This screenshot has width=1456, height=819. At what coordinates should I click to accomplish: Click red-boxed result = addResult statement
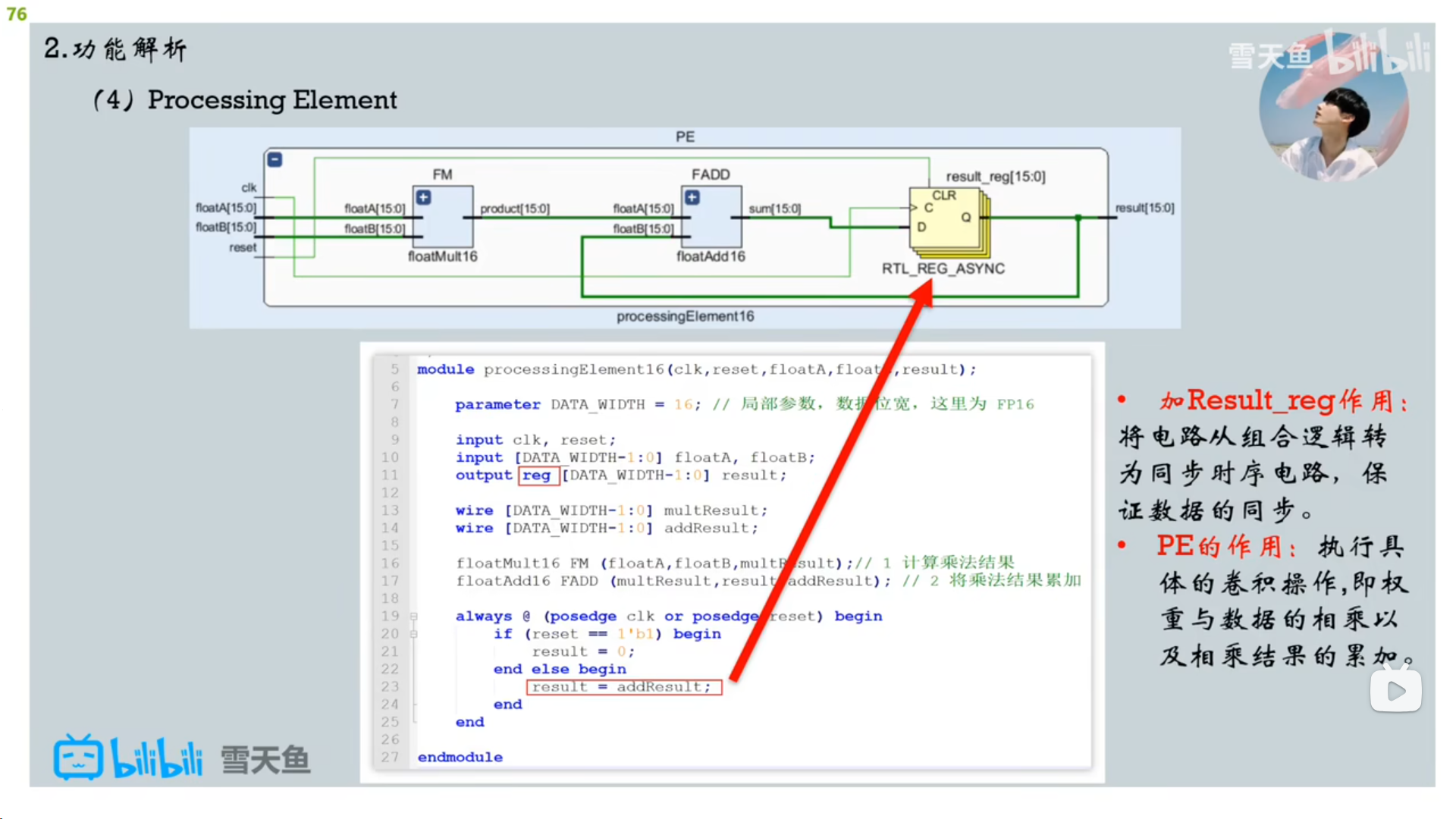coord(623,687)
